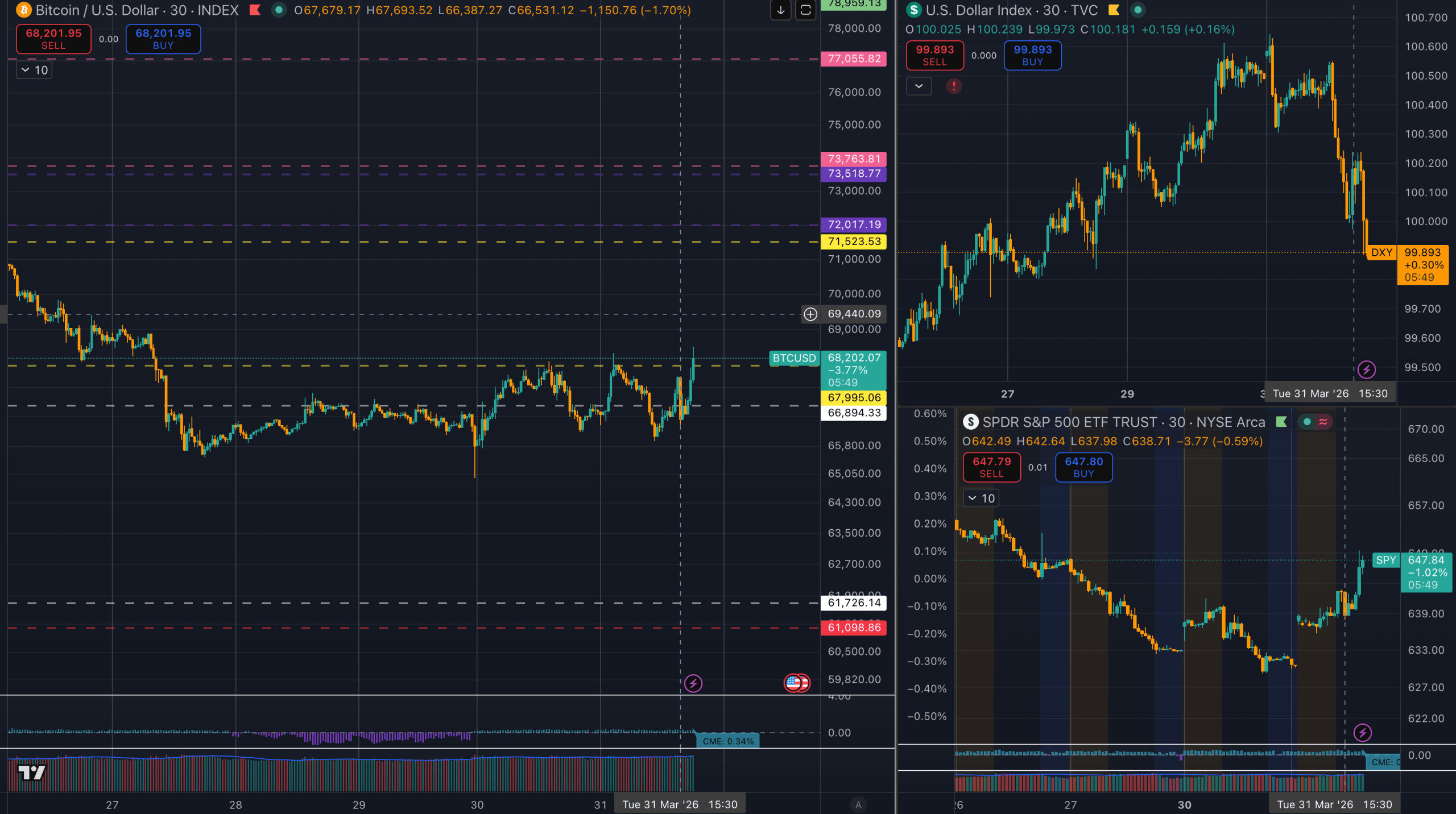The height and width of the screenshot is (814, 1456).
Task: Toggle the market status dot on Bitcoin chart
Action: (279, 10)
